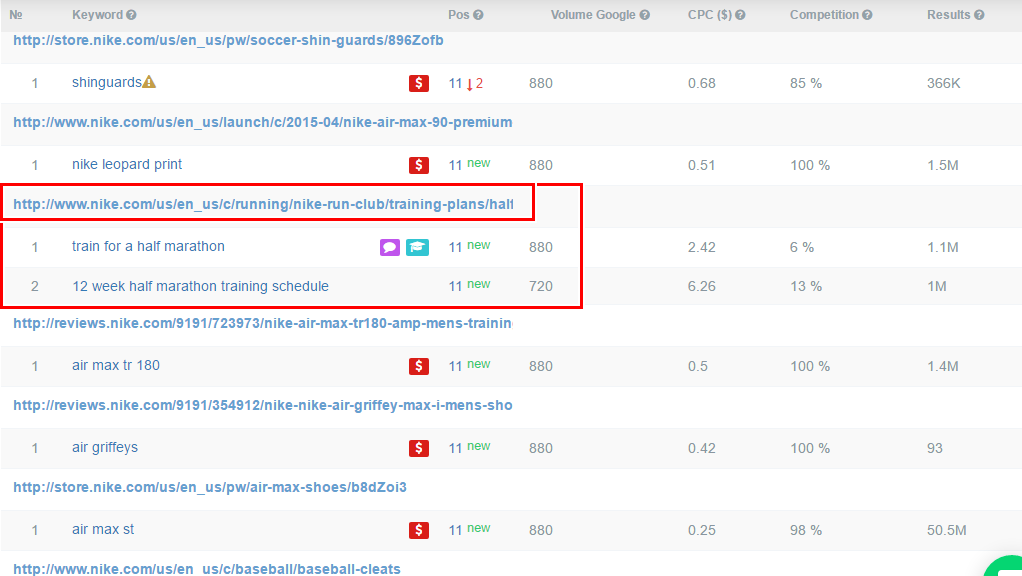This screenshot has height=576, width=1022.
Task: Click the 85 % competition for shinguards
Action: 806,83
